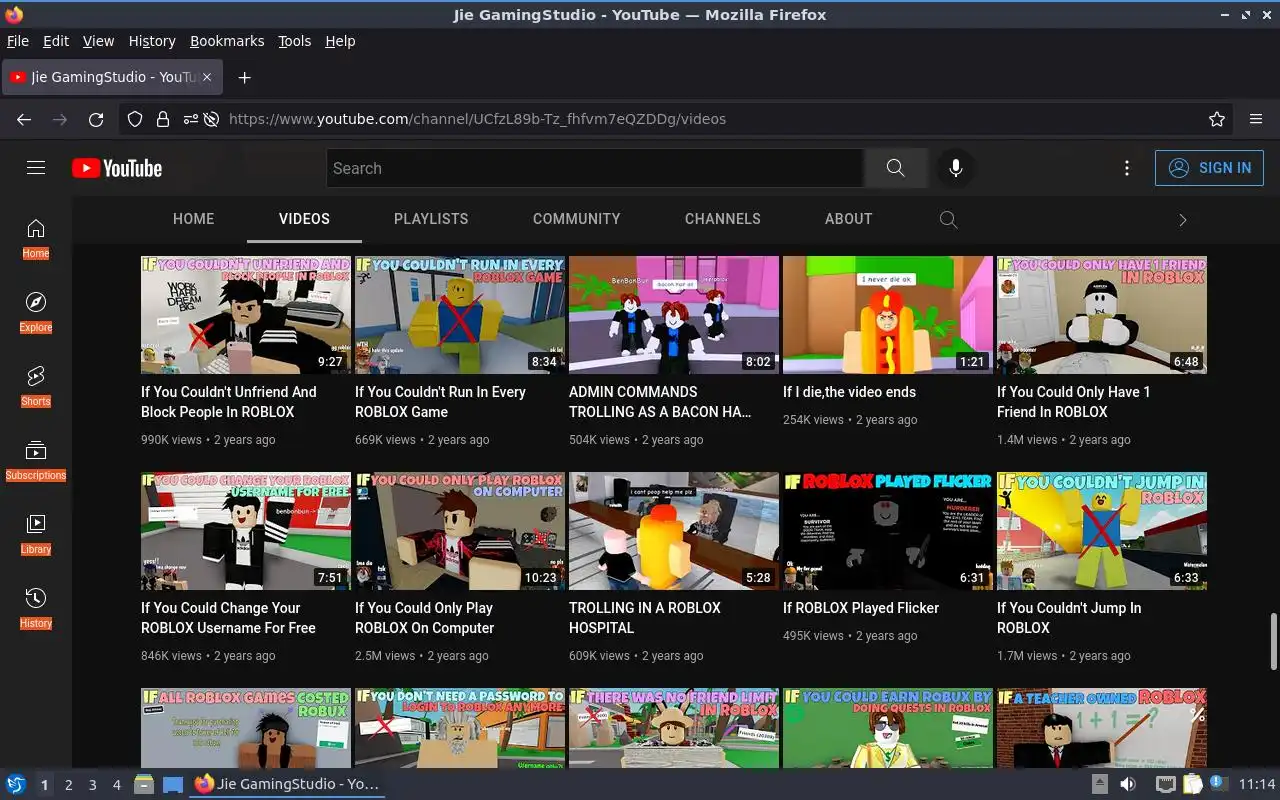The image size is (1280, 800).
Task: Open file manager from taskbar
Action: [144, 784]
